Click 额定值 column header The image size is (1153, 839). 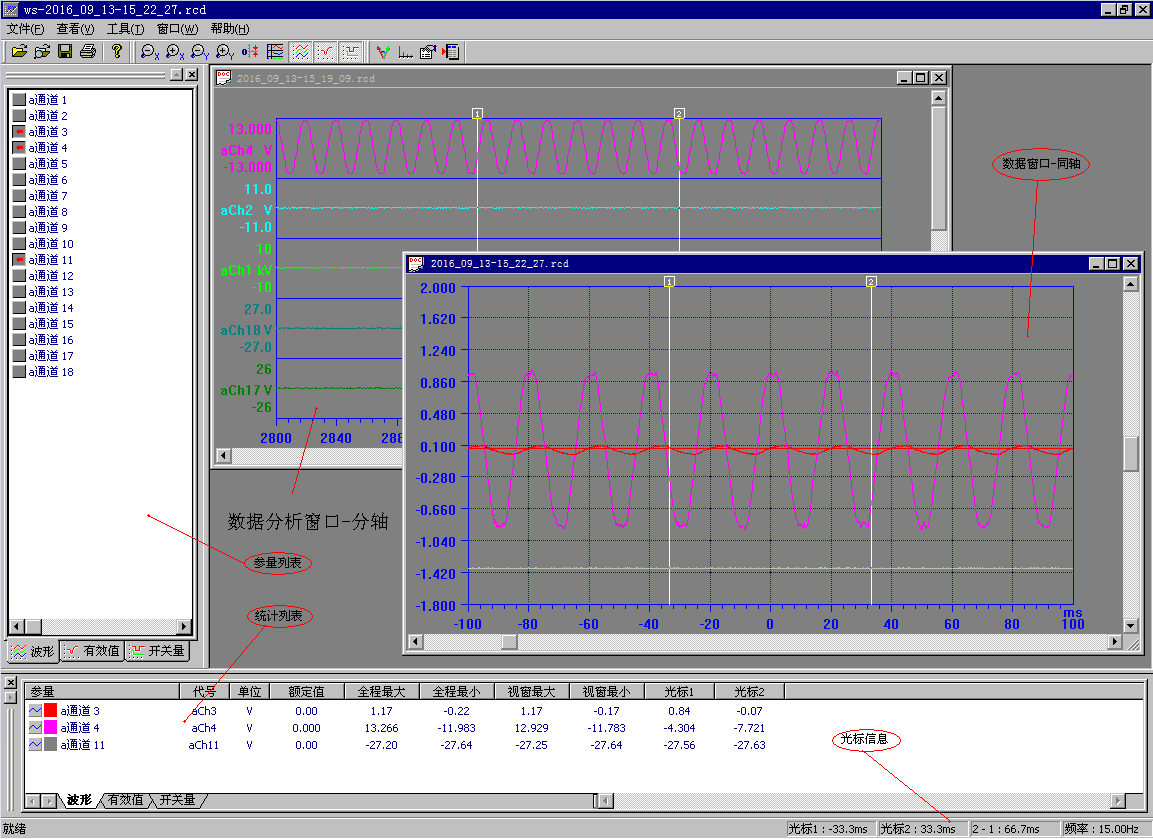[x=307, y=691]
